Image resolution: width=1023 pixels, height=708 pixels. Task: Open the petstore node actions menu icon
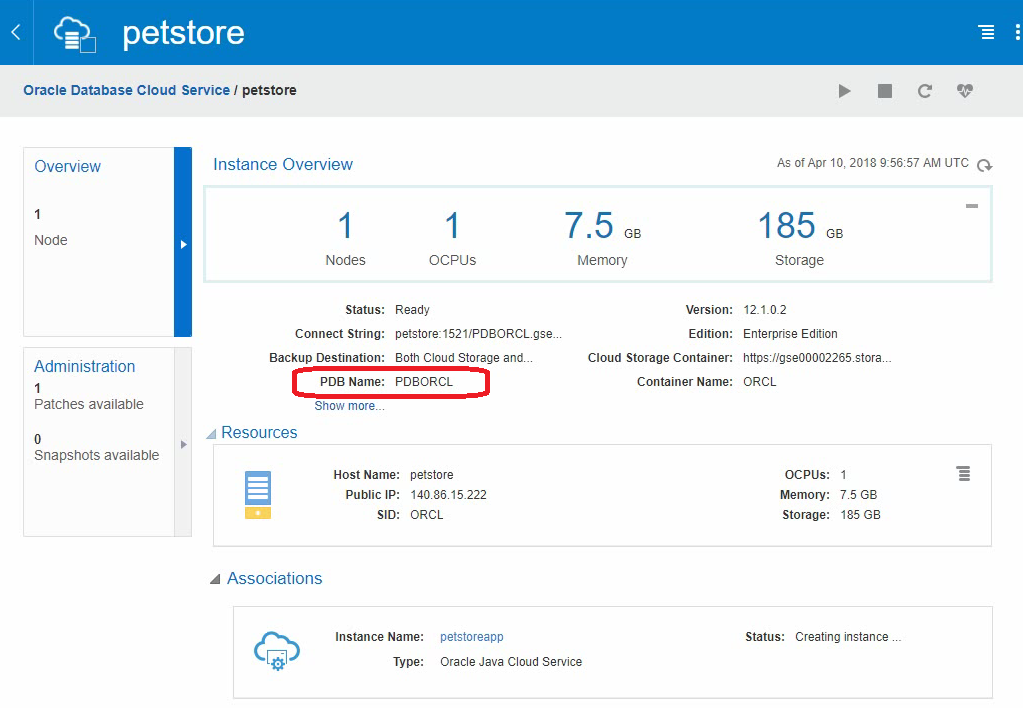[963, 474]
